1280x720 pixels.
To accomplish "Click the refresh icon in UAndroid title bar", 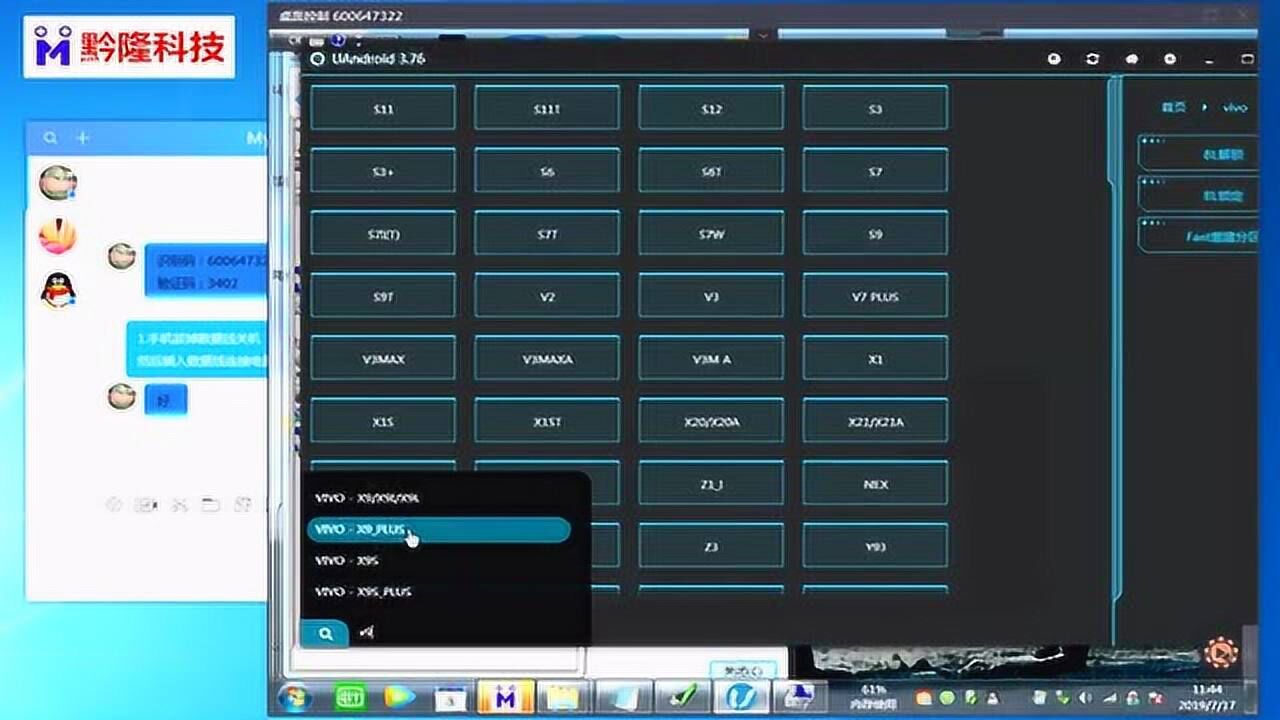I will (1092, 59).
